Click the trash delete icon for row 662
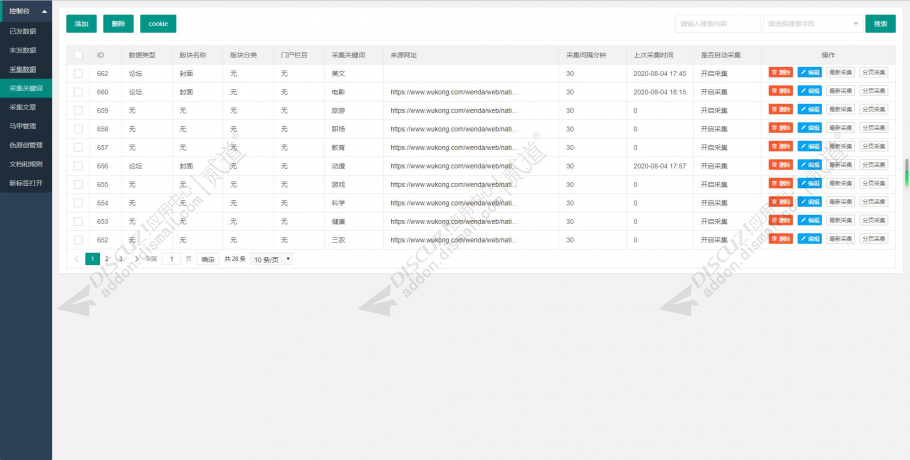Image resolution: width=910 pixels, height=460 pixels. 774,73
